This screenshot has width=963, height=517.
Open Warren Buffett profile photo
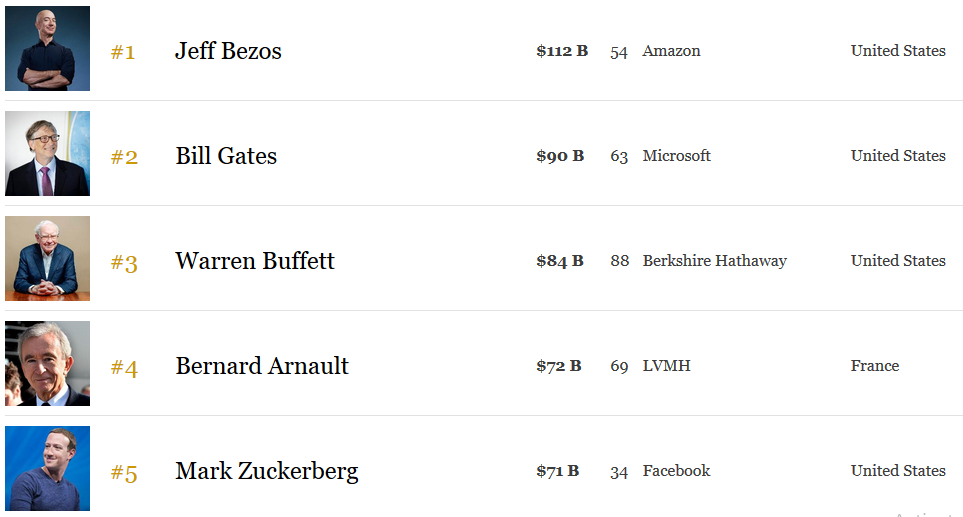(x=47, y=258)
